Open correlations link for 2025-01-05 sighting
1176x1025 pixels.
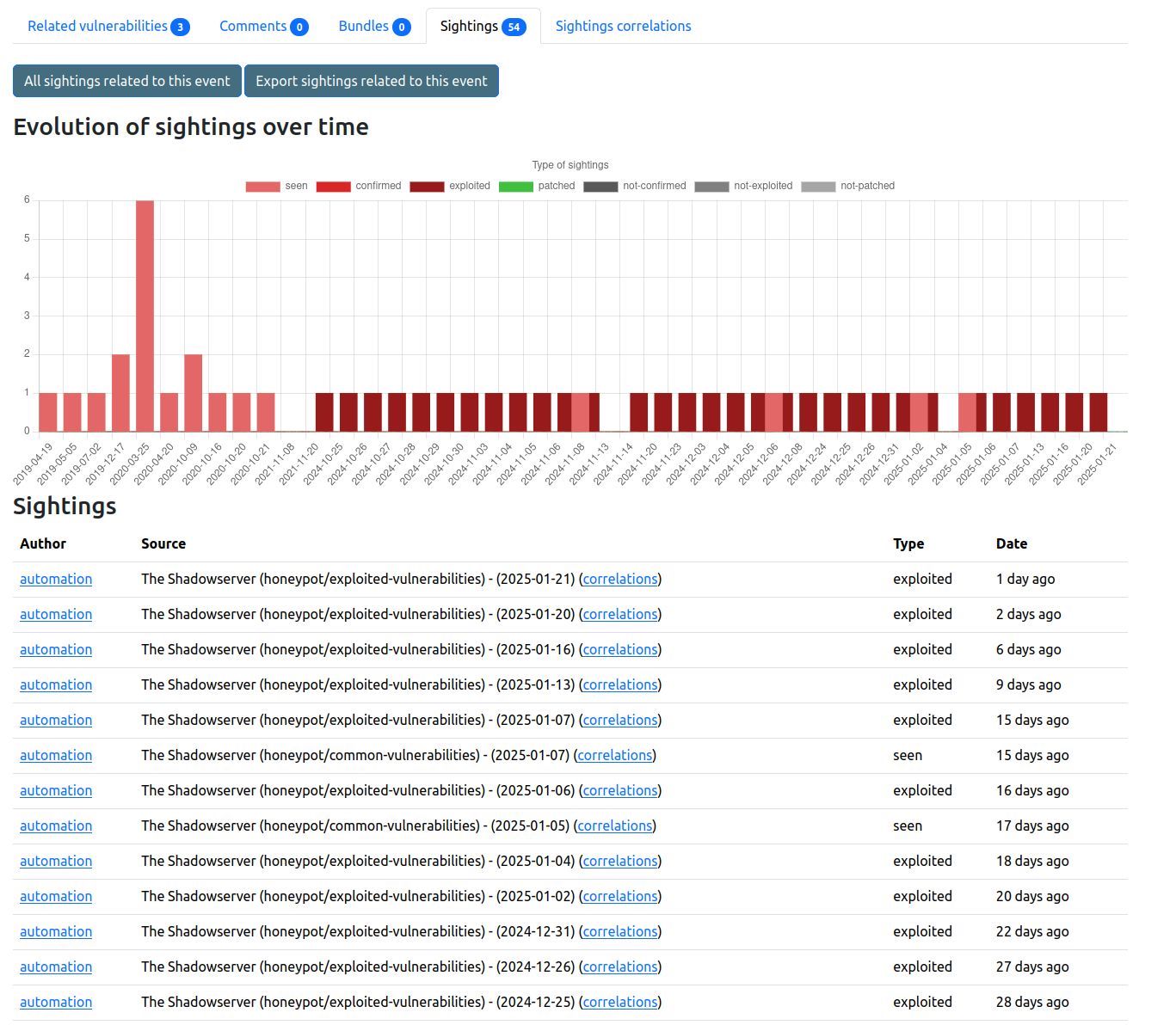(615, 826)
